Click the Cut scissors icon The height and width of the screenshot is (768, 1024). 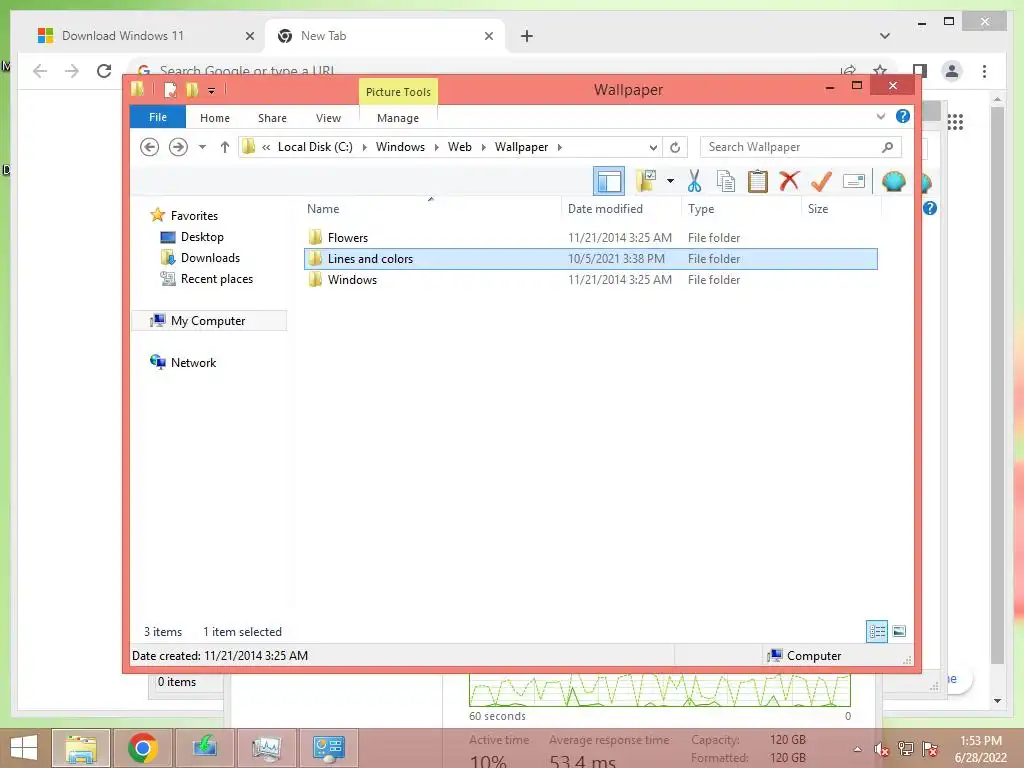(694, 181)
